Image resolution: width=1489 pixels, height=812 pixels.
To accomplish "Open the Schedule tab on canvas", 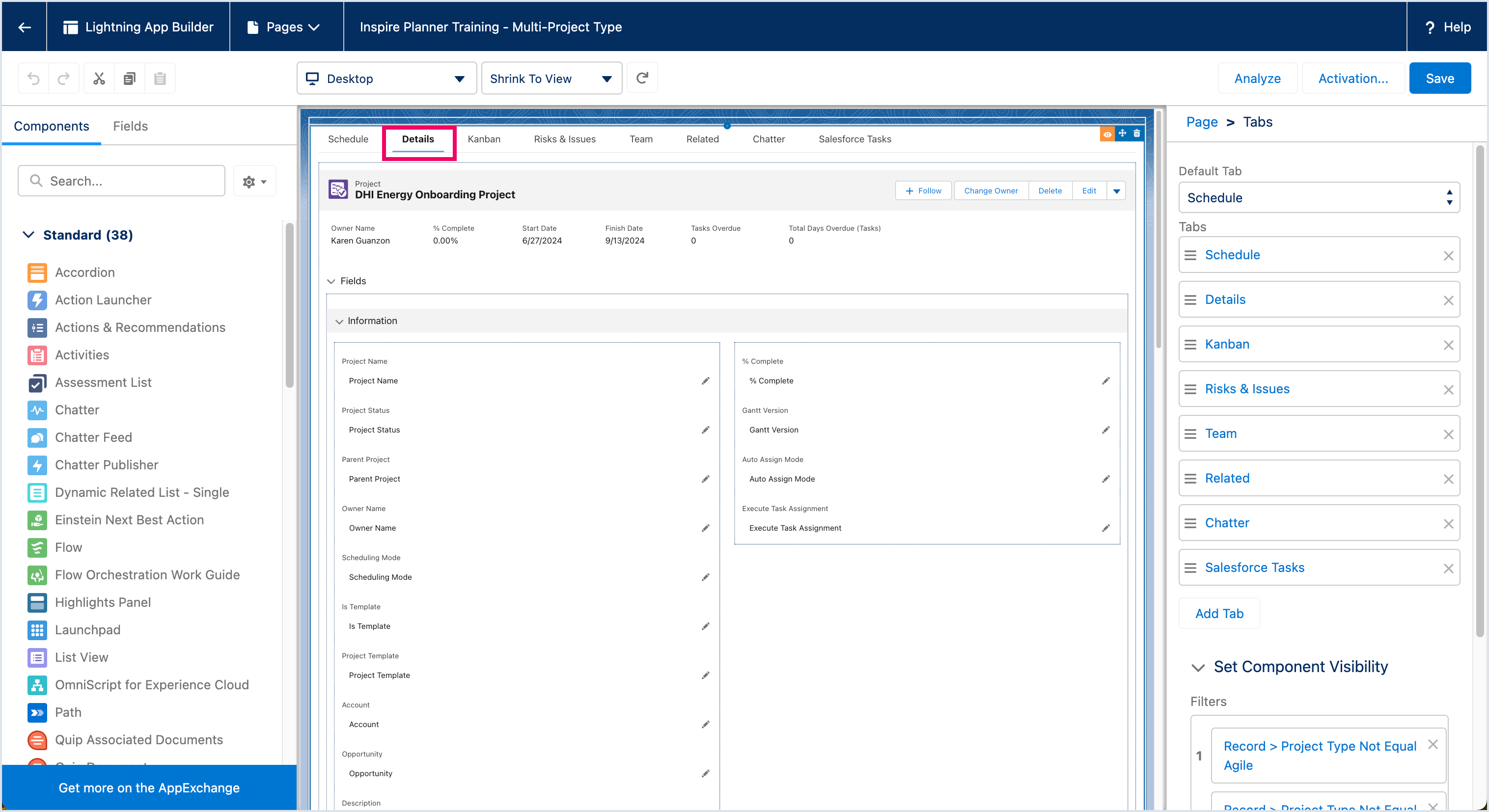I will (348, 139).
